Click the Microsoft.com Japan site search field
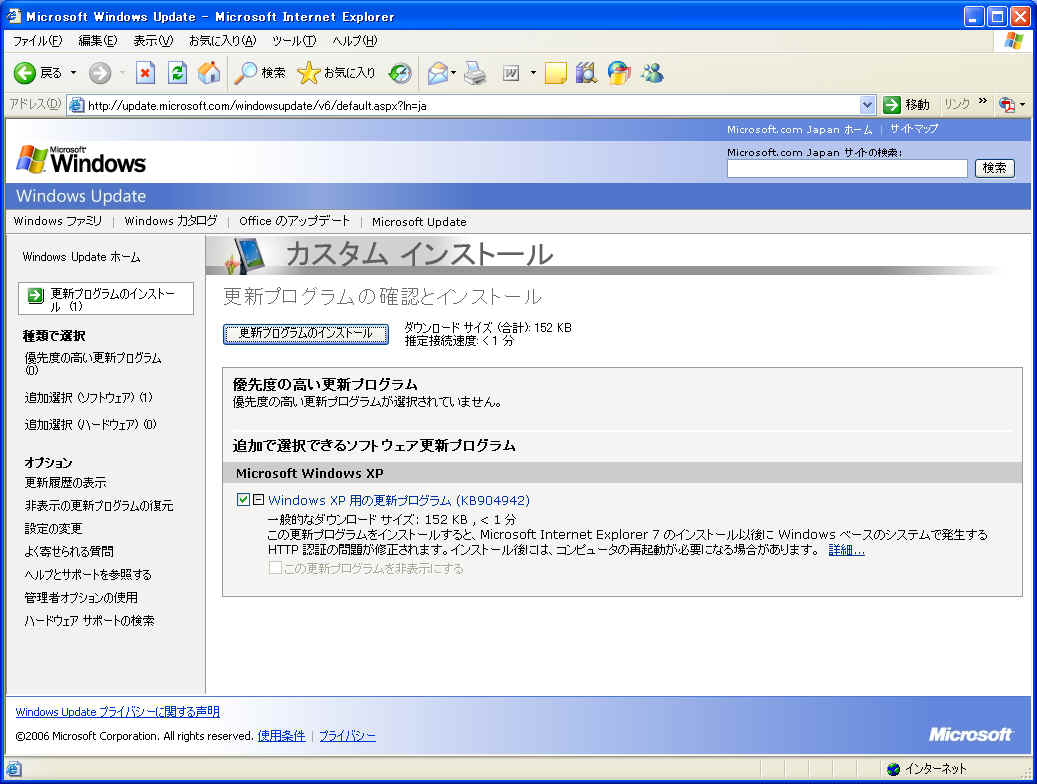Image resolution: width=1037 pixels, height=784 pixels. 847,169
